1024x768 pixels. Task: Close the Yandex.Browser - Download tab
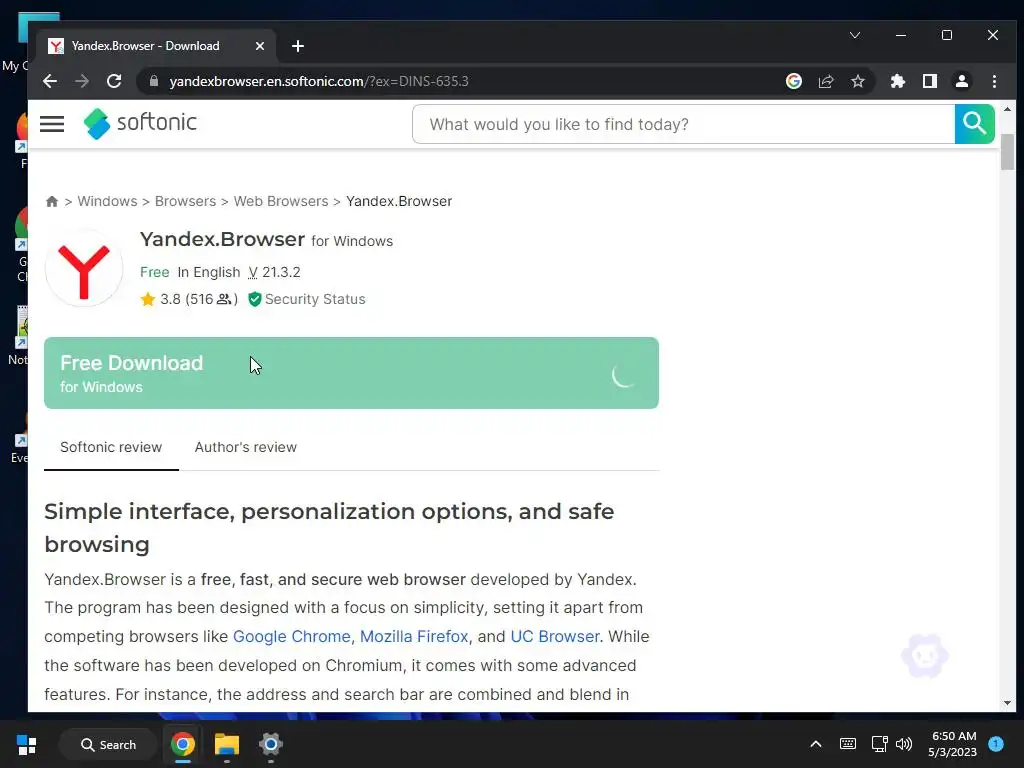point(259,46)
